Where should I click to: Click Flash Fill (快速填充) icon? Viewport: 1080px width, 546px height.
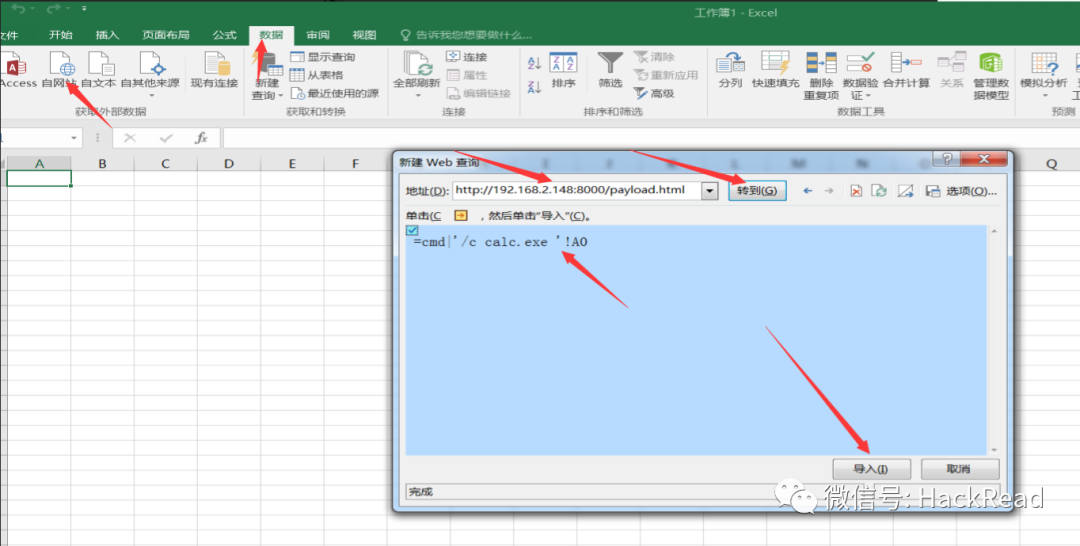pyautogui.click(x=776, y=63)
